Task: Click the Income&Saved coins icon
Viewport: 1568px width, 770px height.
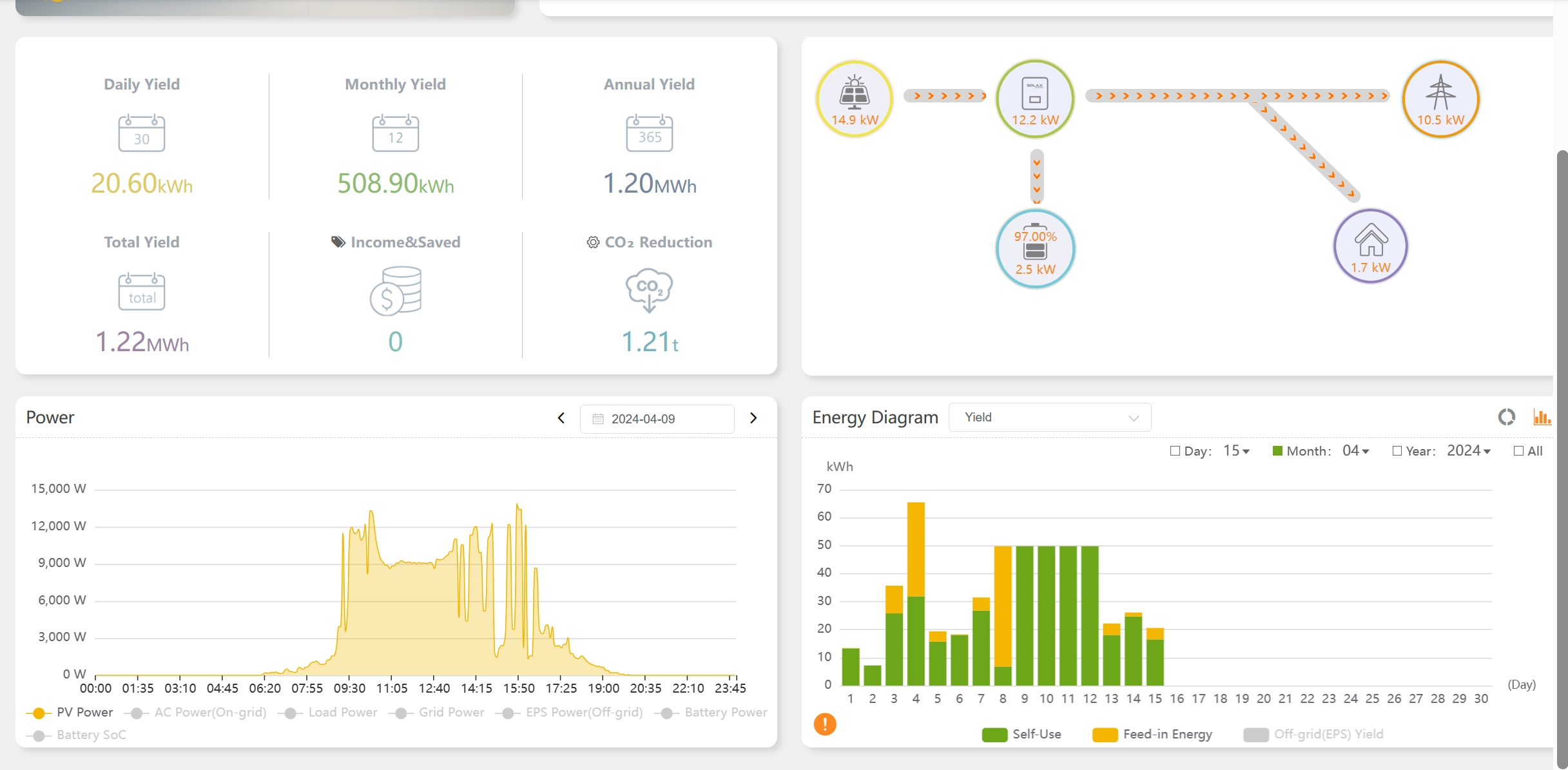Action: [396, 291]
